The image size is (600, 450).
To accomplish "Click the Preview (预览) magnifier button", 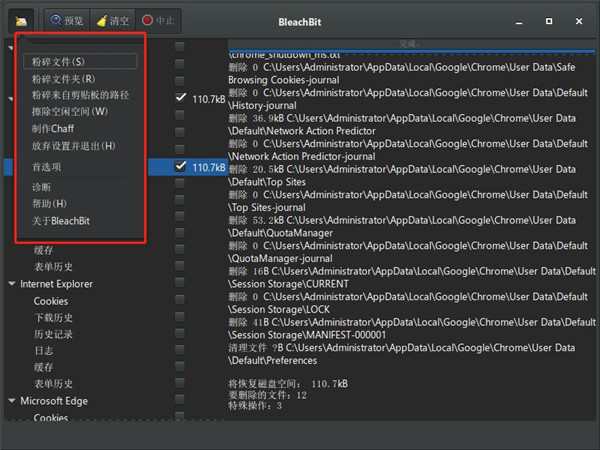I will (67, 21).
